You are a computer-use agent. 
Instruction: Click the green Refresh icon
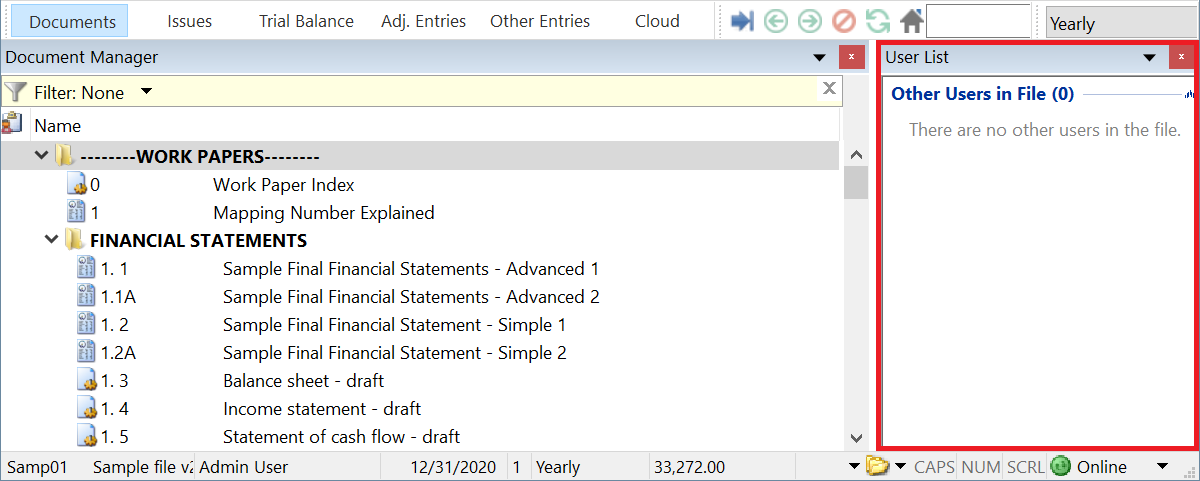(878, 21)
